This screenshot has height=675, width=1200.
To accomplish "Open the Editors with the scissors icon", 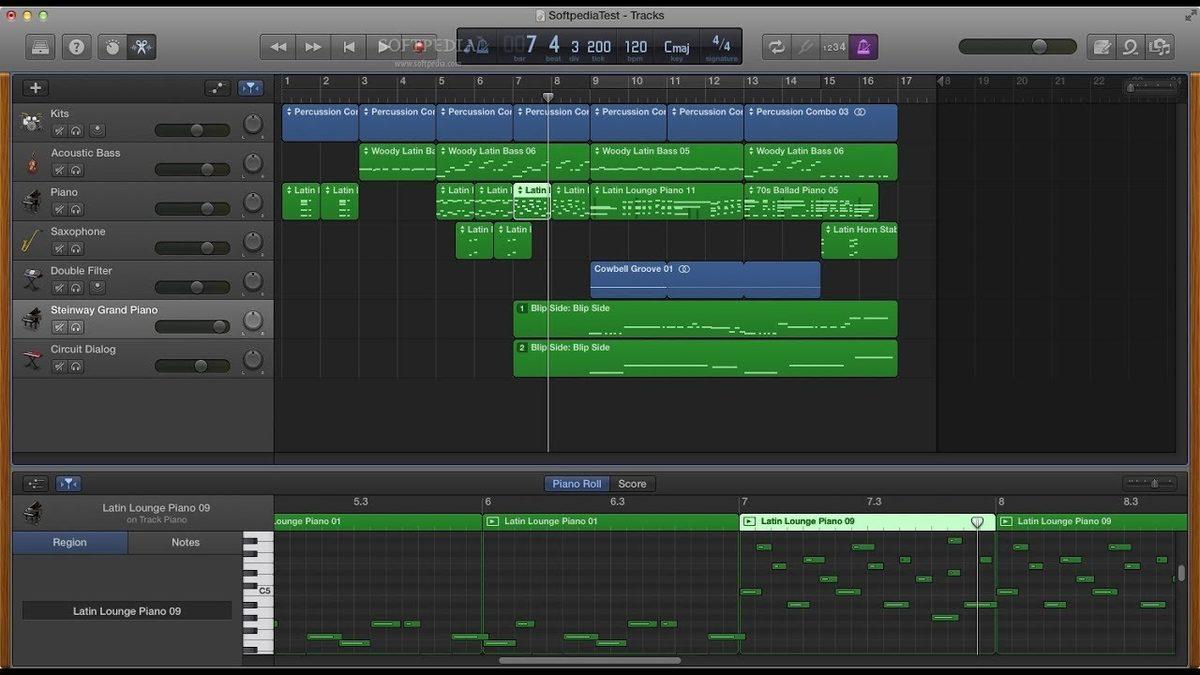I will [142, 46].
